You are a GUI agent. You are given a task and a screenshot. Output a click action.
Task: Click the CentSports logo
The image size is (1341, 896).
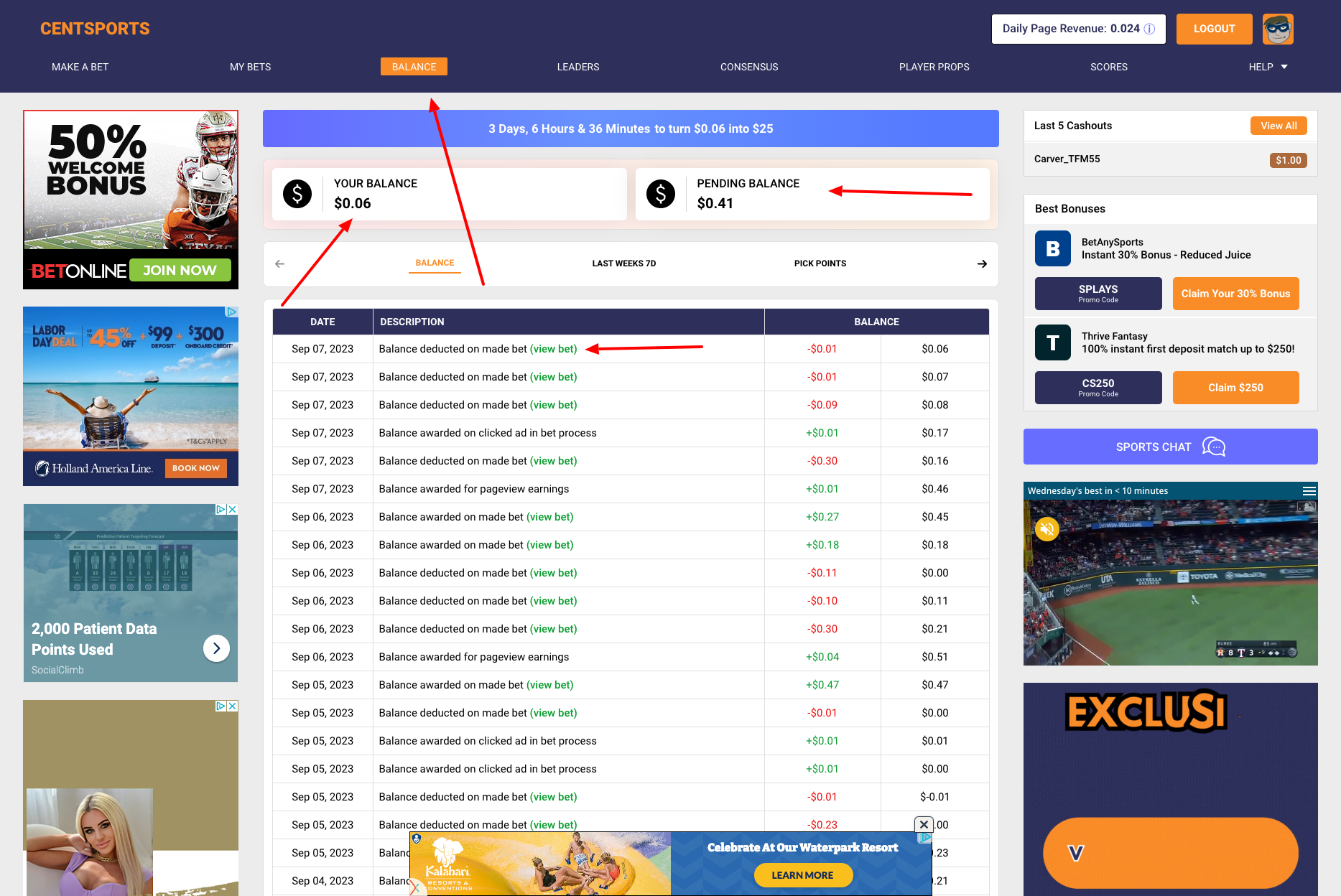coord(95,29)
